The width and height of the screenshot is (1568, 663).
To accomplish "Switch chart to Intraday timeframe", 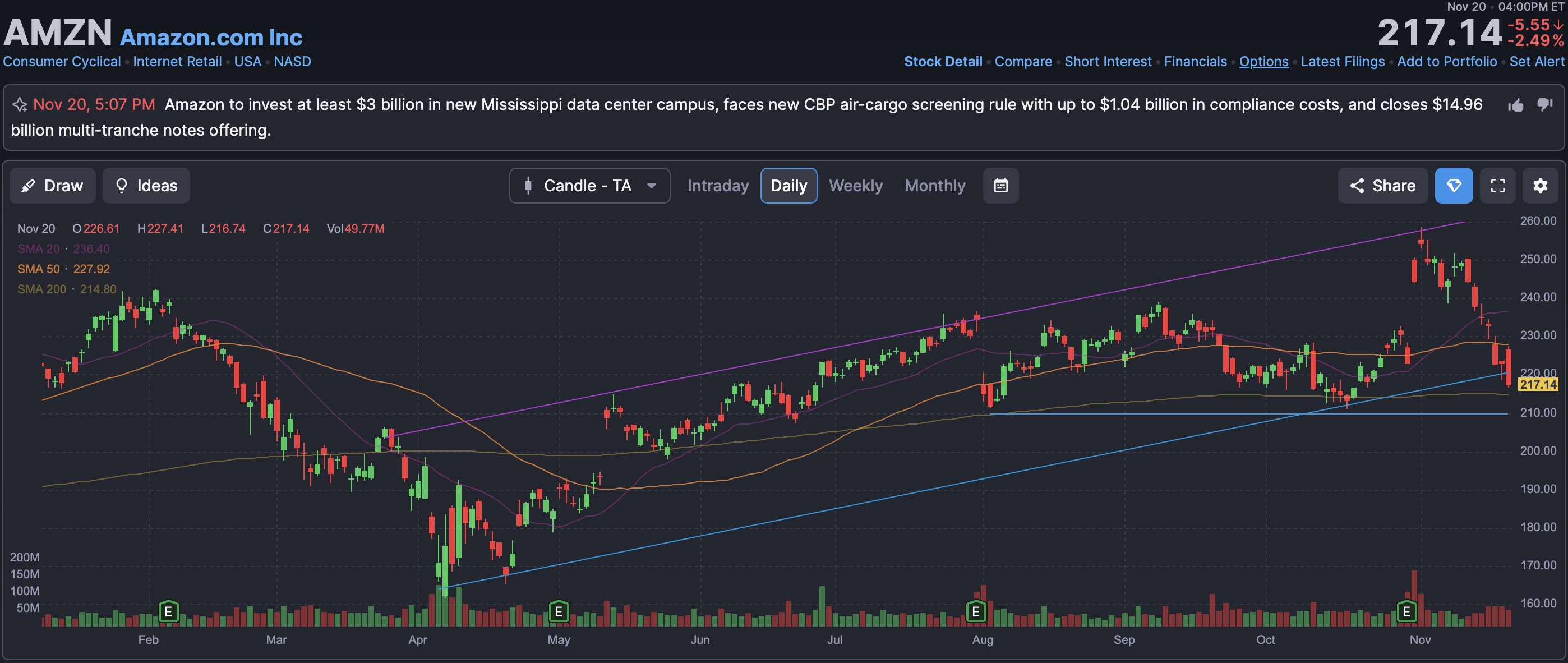I will pos(718,186).
